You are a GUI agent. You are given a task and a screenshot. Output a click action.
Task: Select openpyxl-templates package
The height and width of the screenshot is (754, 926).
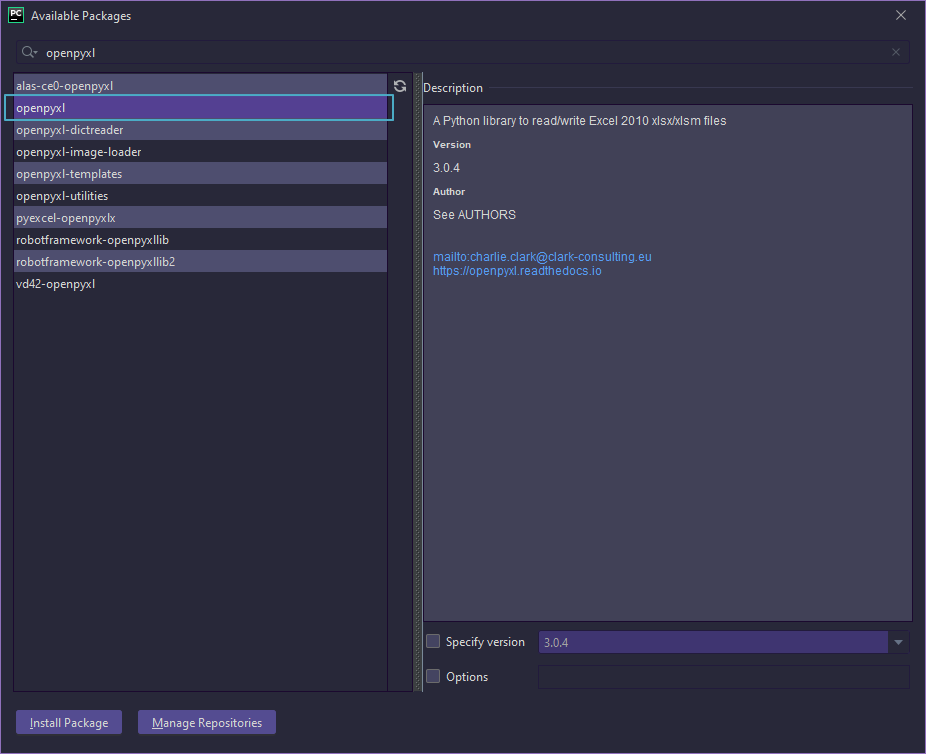201,174
